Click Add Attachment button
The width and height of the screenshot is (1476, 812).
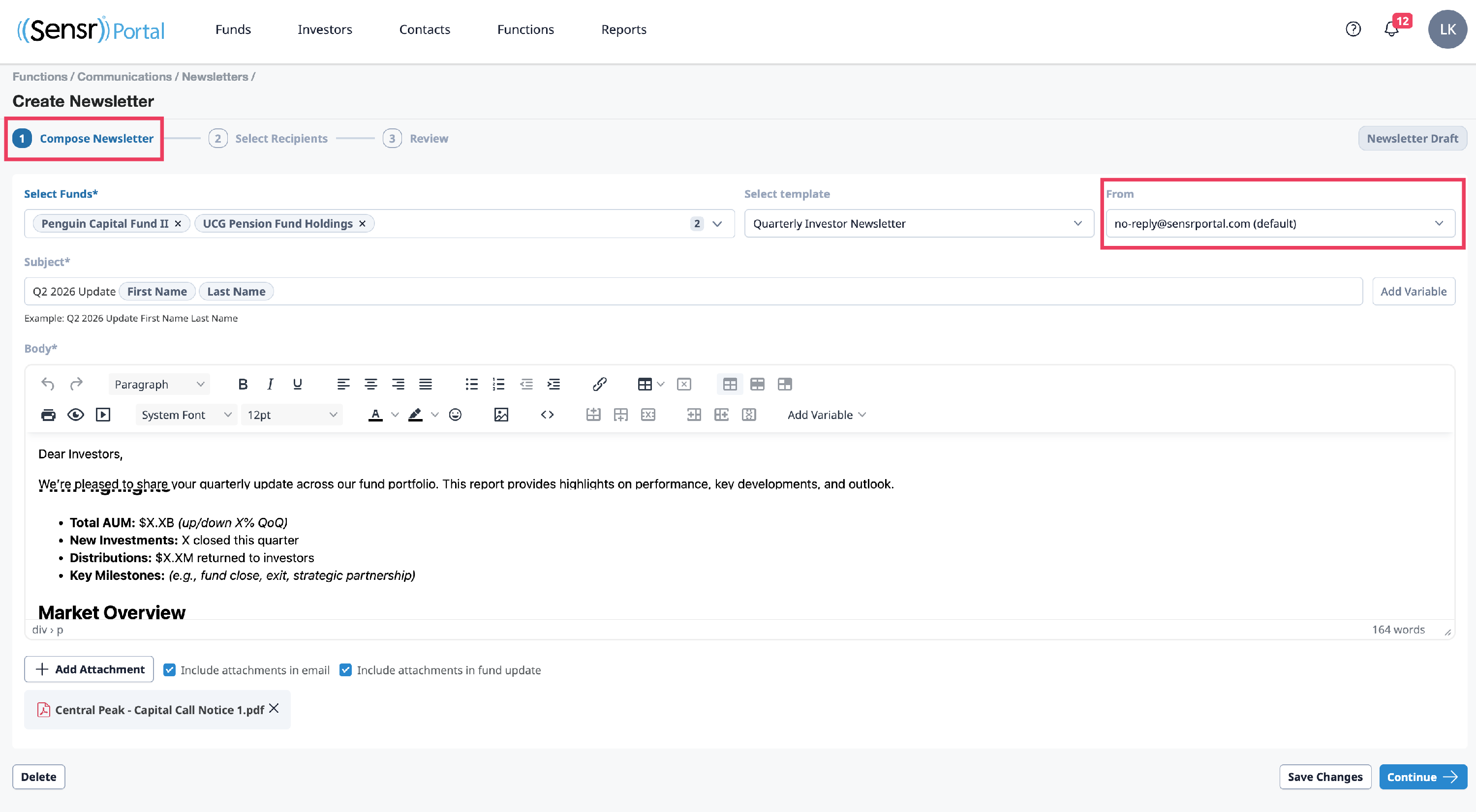pos(89,669)
